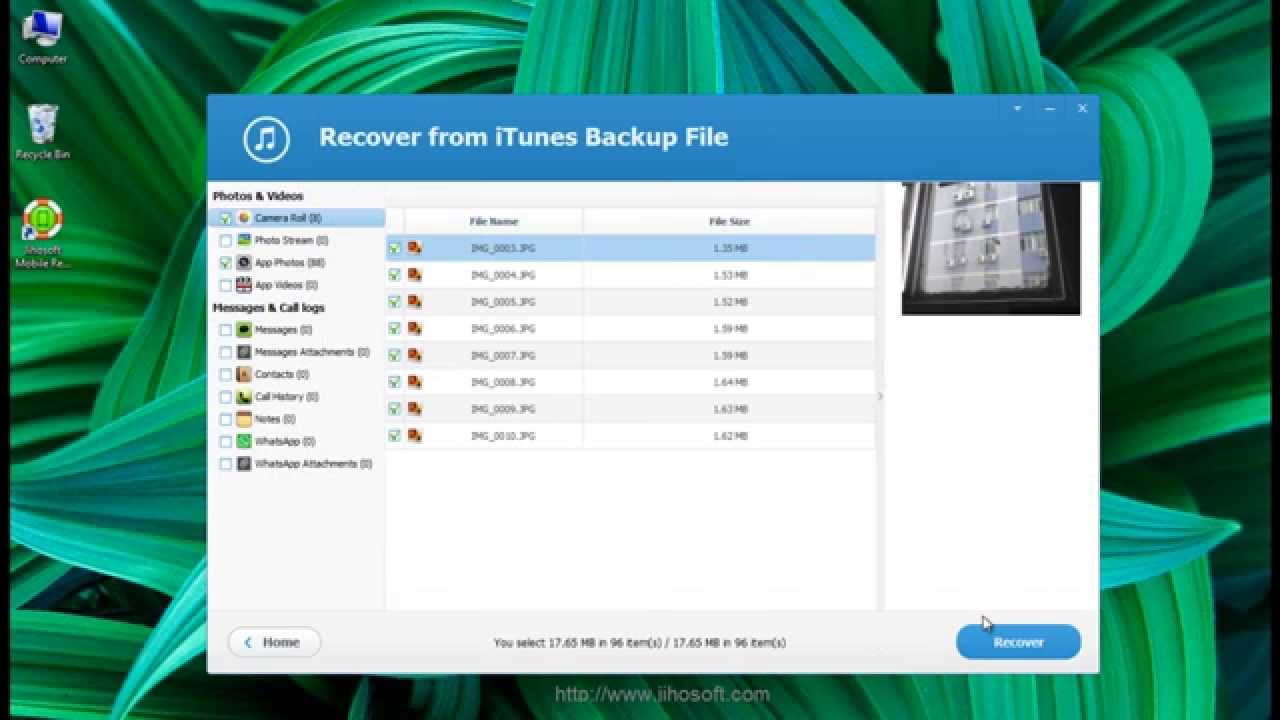
Task: Click the Messages Attachments category icon
Action: 244,352
